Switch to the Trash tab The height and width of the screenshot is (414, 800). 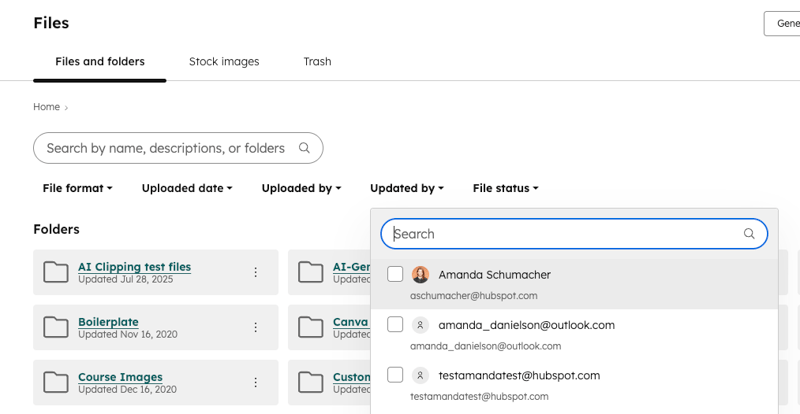317,62
